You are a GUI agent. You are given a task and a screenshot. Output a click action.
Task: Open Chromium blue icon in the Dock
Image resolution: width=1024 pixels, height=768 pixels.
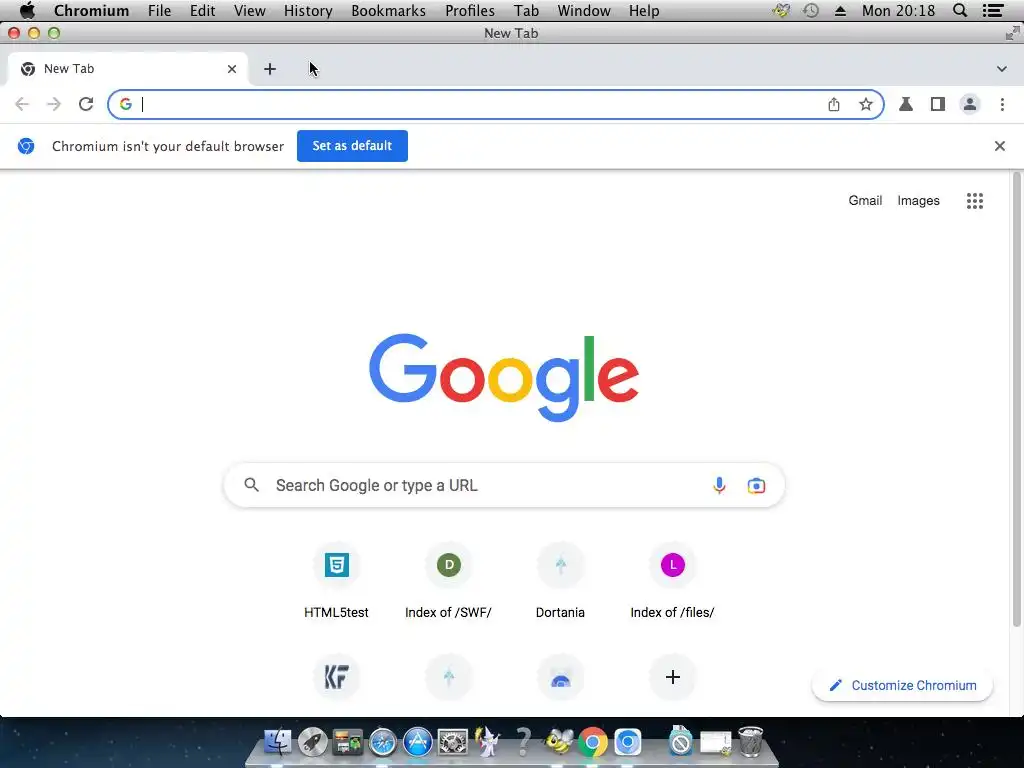pos(628,743)
